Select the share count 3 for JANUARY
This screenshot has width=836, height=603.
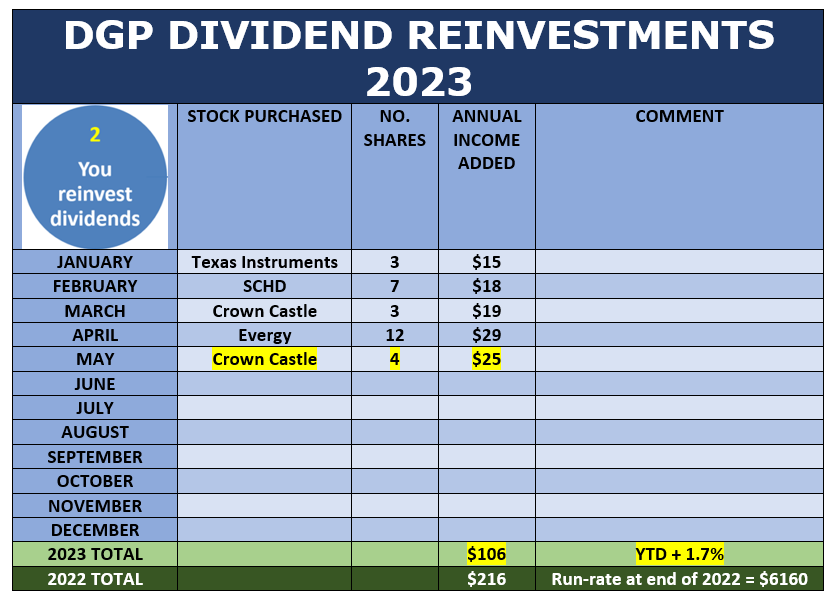coord(395,262)
